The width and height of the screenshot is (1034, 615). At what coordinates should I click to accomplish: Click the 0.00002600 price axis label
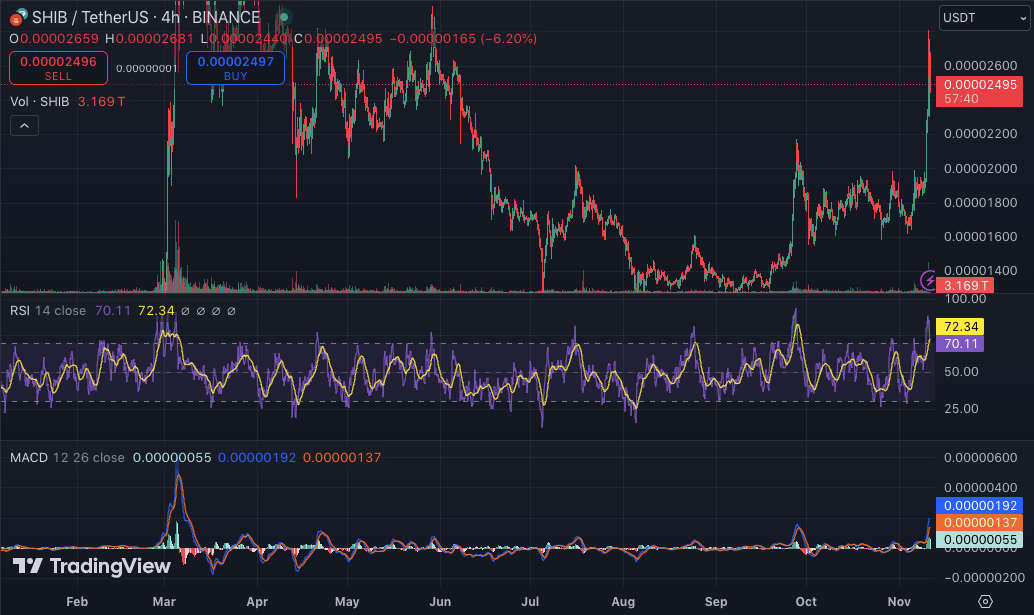click(981, 65)
